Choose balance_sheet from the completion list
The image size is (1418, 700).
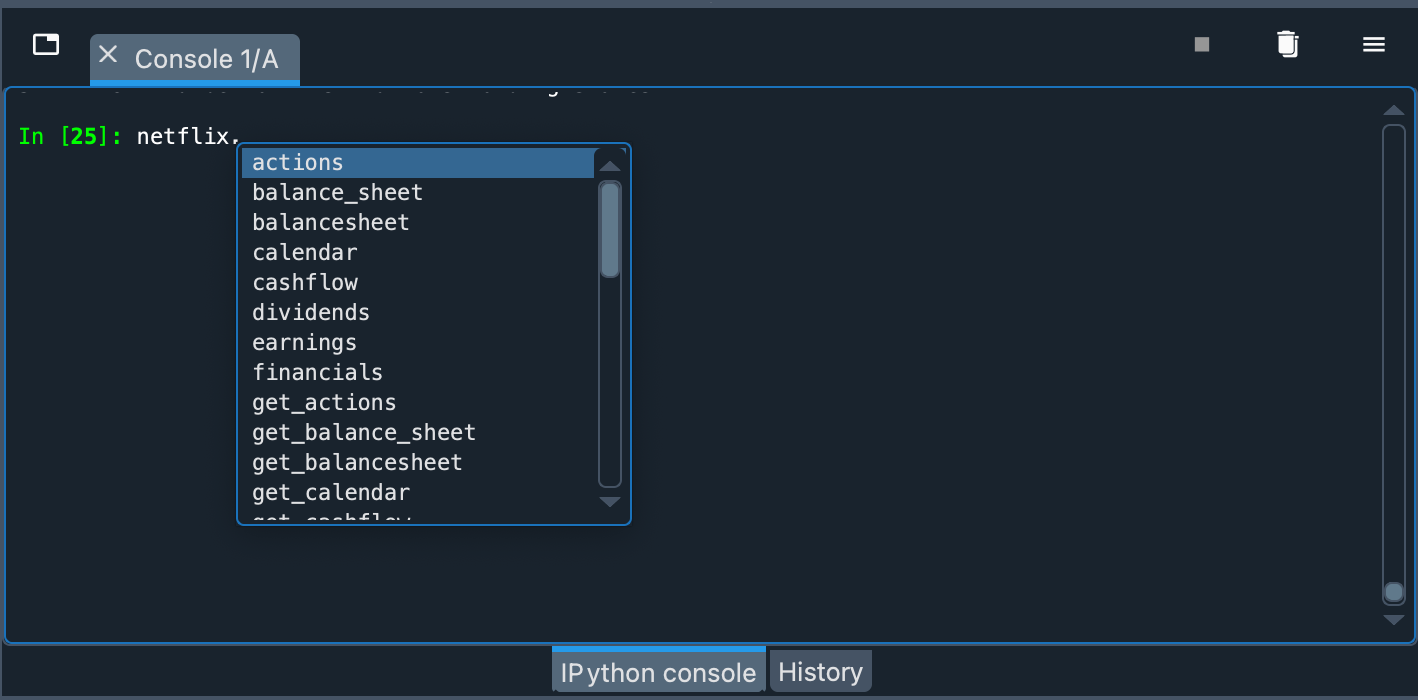point(336,192)
